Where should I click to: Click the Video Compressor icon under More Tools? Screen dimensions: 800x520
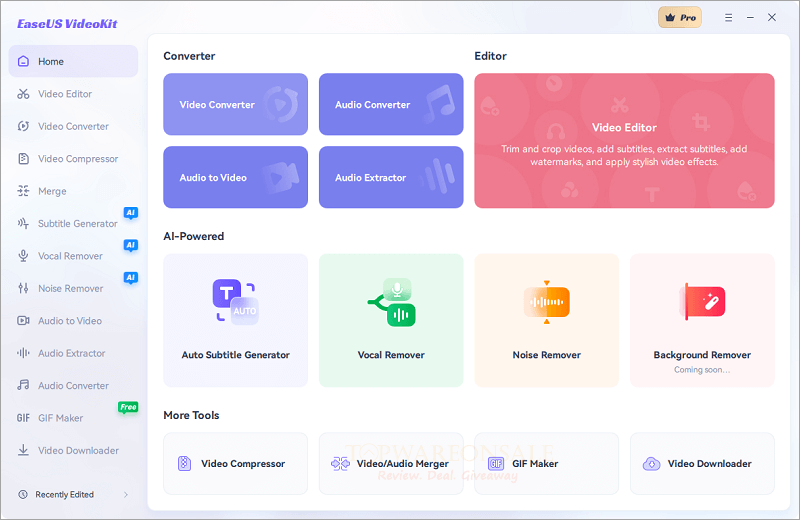(184, 463)
